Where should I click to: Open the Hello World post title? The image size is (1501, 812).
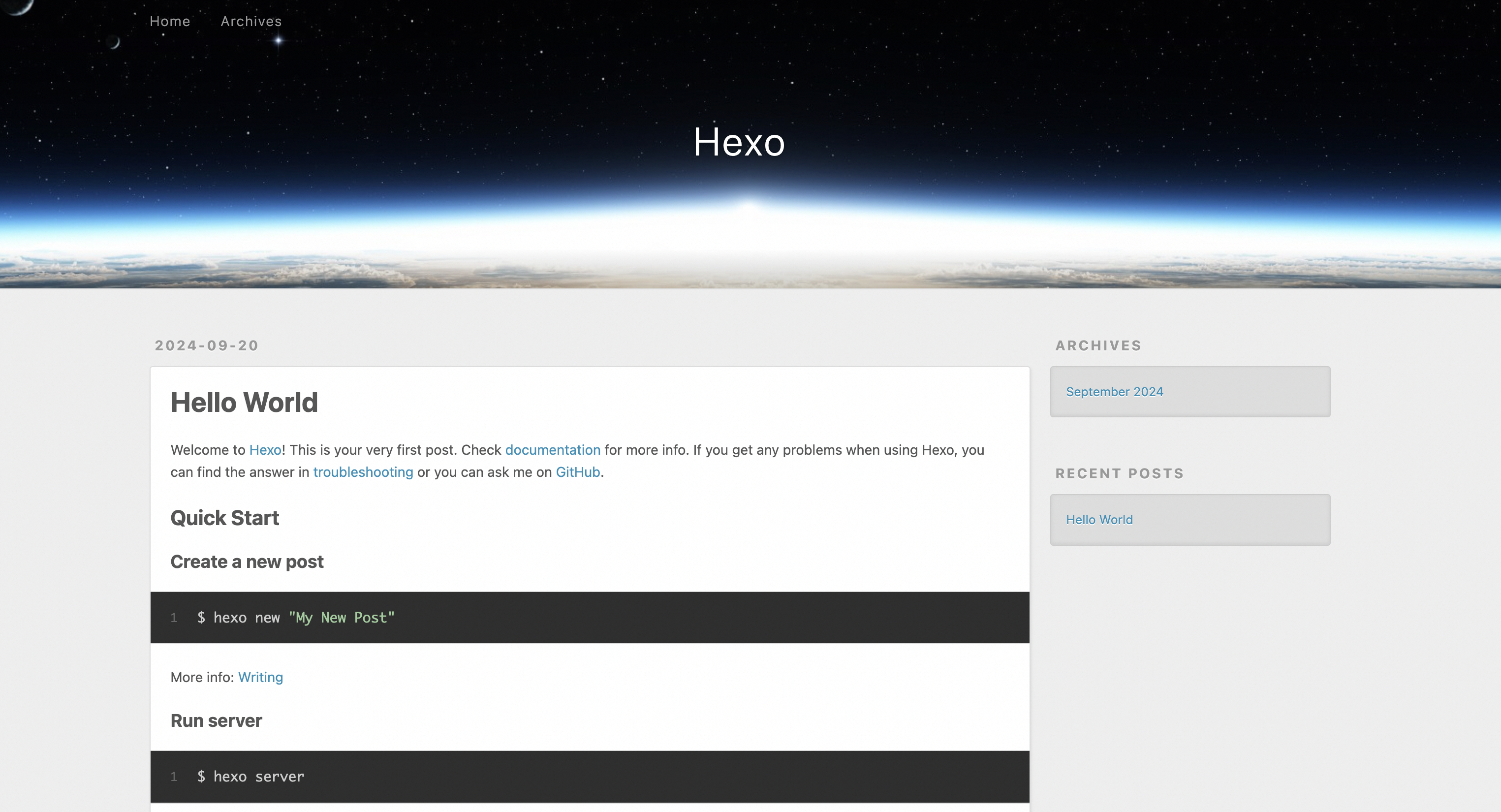244,403
